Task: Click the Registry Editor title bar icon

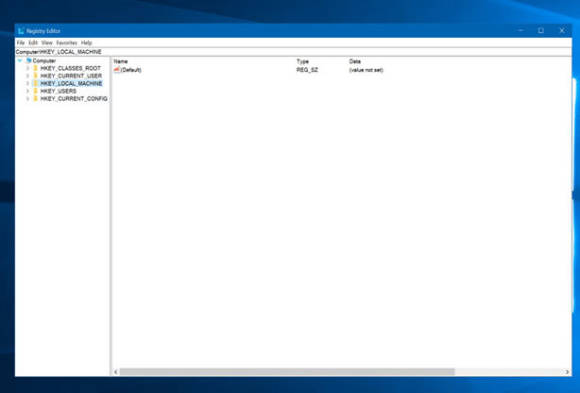Action: 21,31
